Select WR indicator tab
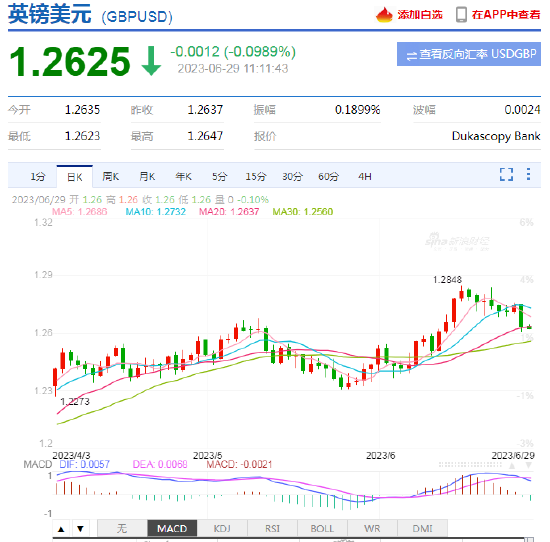The height and width of the screenshot is (542, 550). [x=372, y=528]
